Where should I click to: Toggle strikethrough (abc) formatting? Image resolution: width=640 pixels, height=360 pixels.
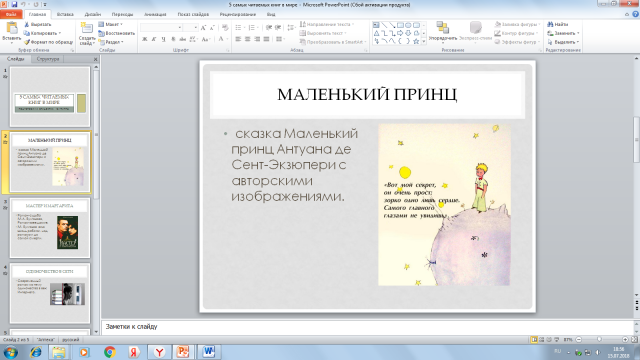tap(182, 39)
